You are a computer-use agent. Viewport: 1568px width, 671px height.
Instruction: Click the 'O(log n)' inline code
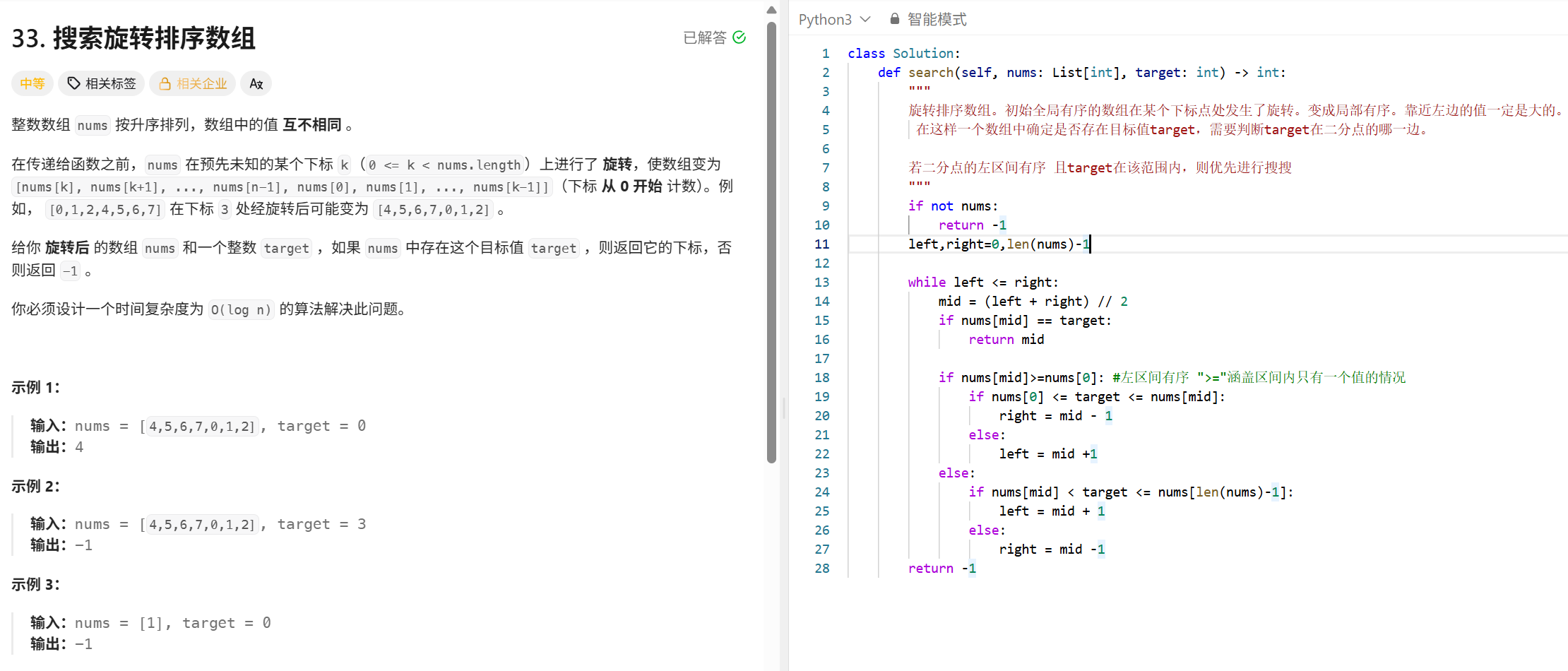(x=241, y=309)
